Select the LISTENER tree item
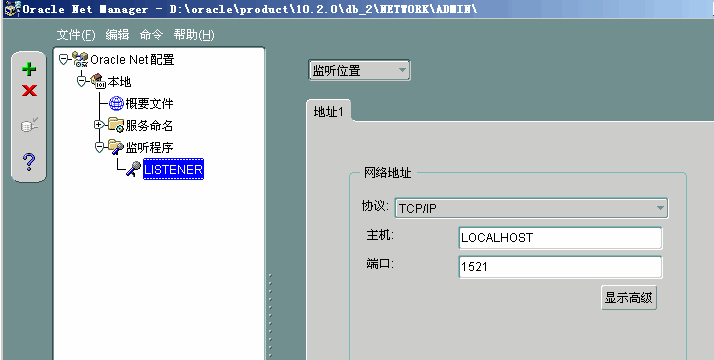This screenshot has width=714, height=360. 173,169
